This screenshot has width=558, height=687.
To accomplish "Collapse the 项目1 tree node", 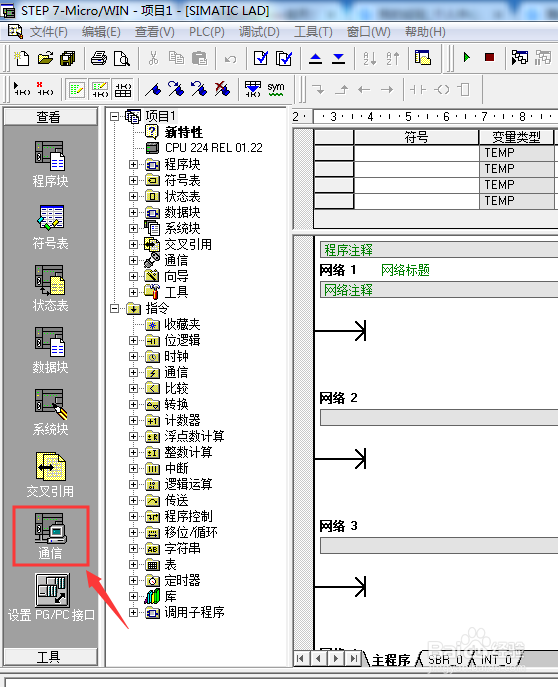I will tap(114, 116).
